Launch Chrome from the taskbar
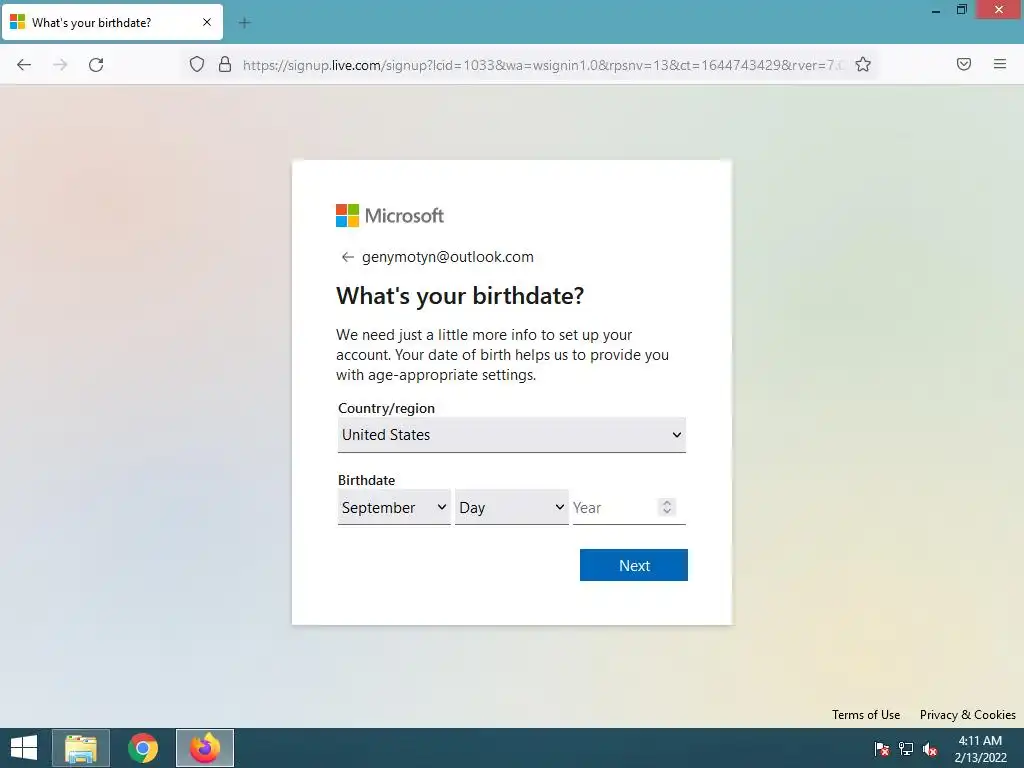Viewport: 1024px width, 768px height. (x=142, y=748)
